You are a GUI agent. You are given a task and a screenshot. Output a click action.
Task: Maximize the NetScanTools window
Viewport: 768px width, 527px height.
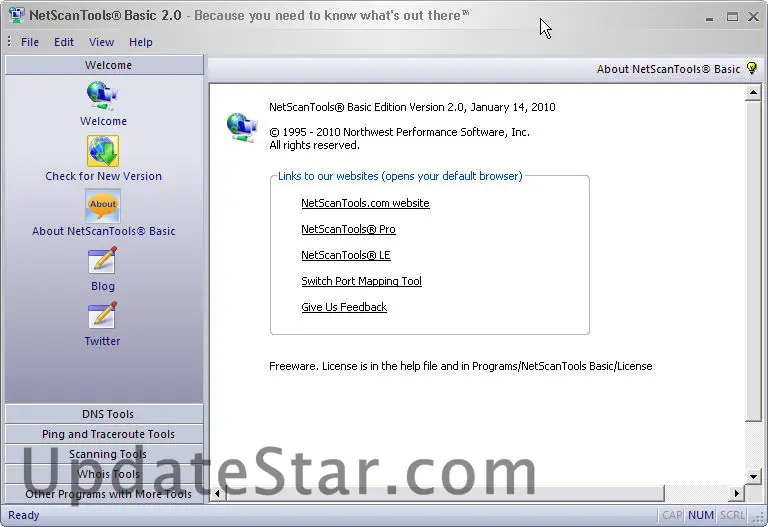(x=732, y=17)
